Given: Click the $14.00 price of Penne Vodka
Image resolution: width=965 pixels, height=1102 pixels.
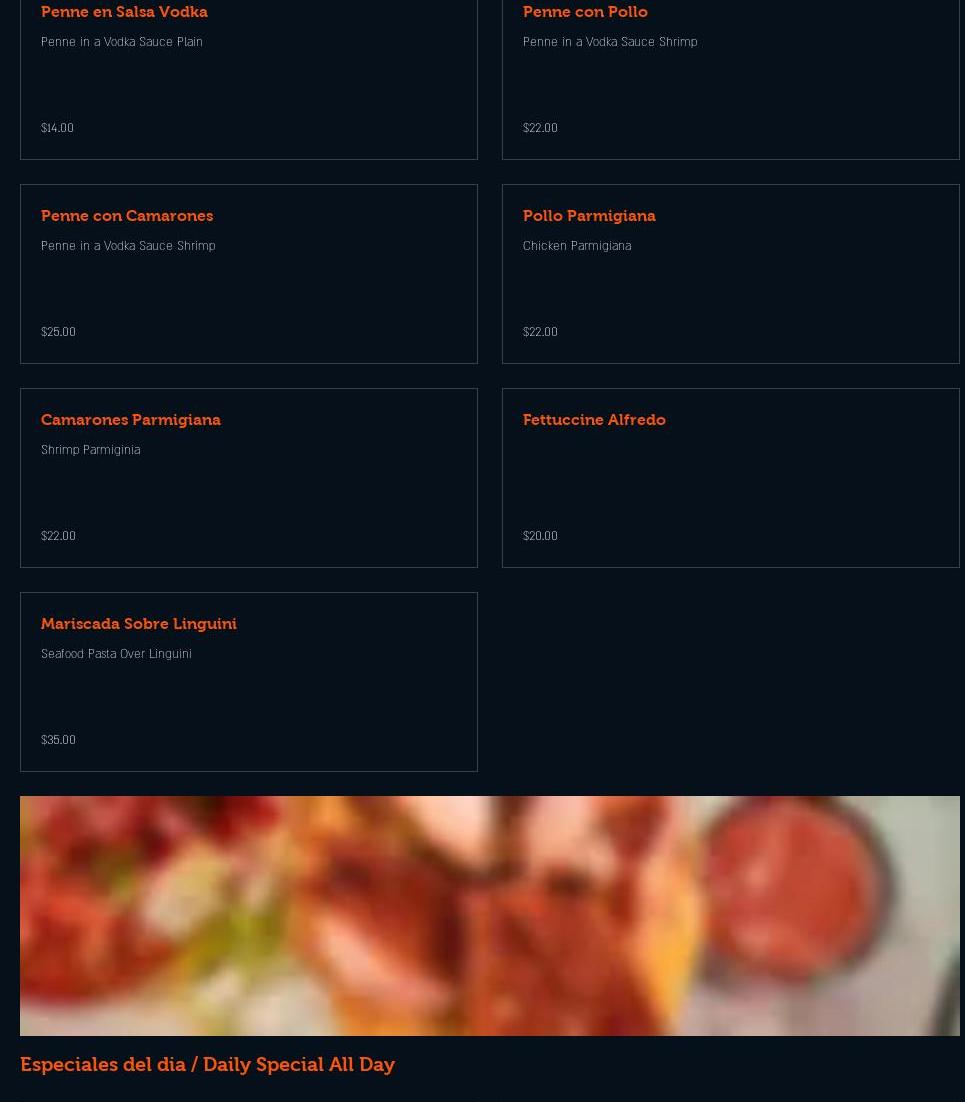Looking at the screenshot, I should [57, 128].
